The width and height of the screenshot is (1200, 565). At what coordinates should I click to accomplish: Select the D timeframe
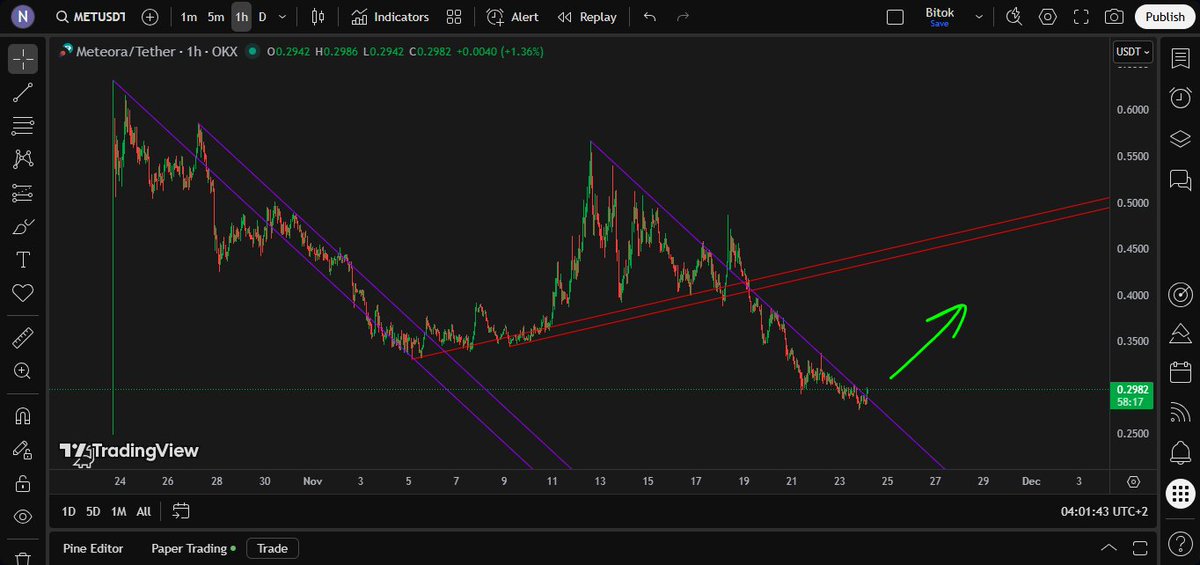pos(263,17)
